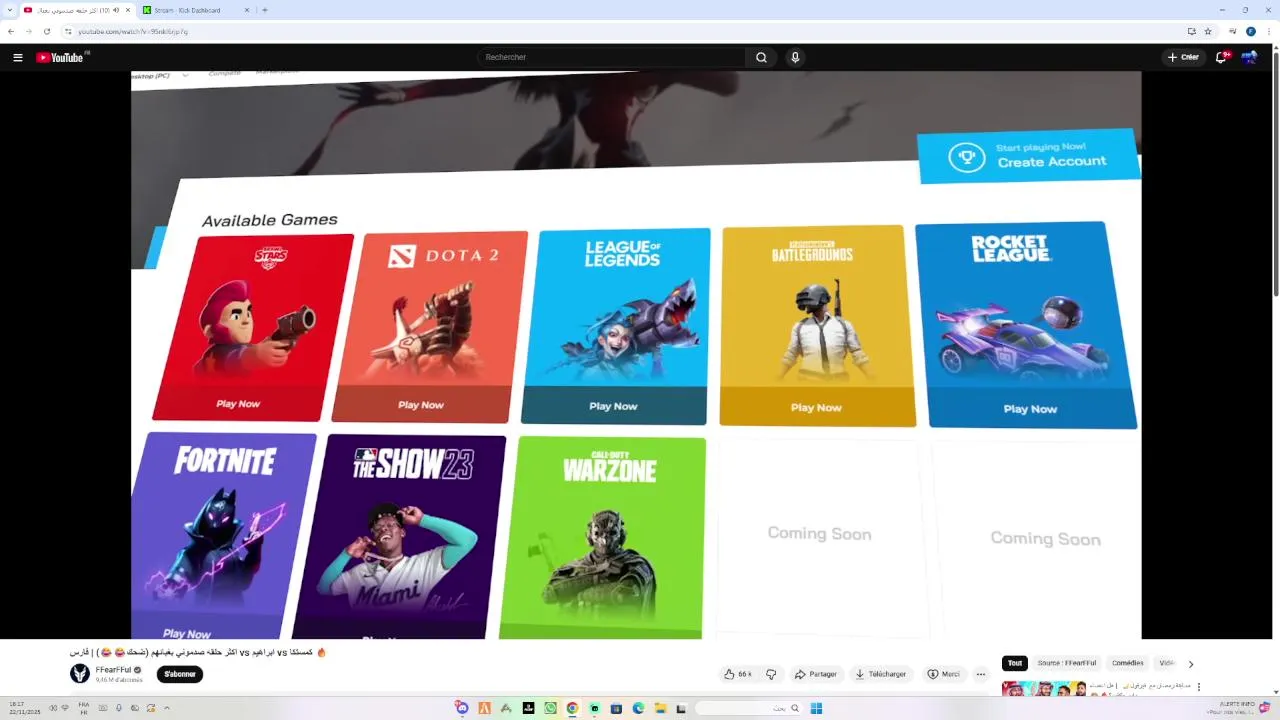Open more actions ellipsis under video
1280x720 pixels.
pos(980,674)
